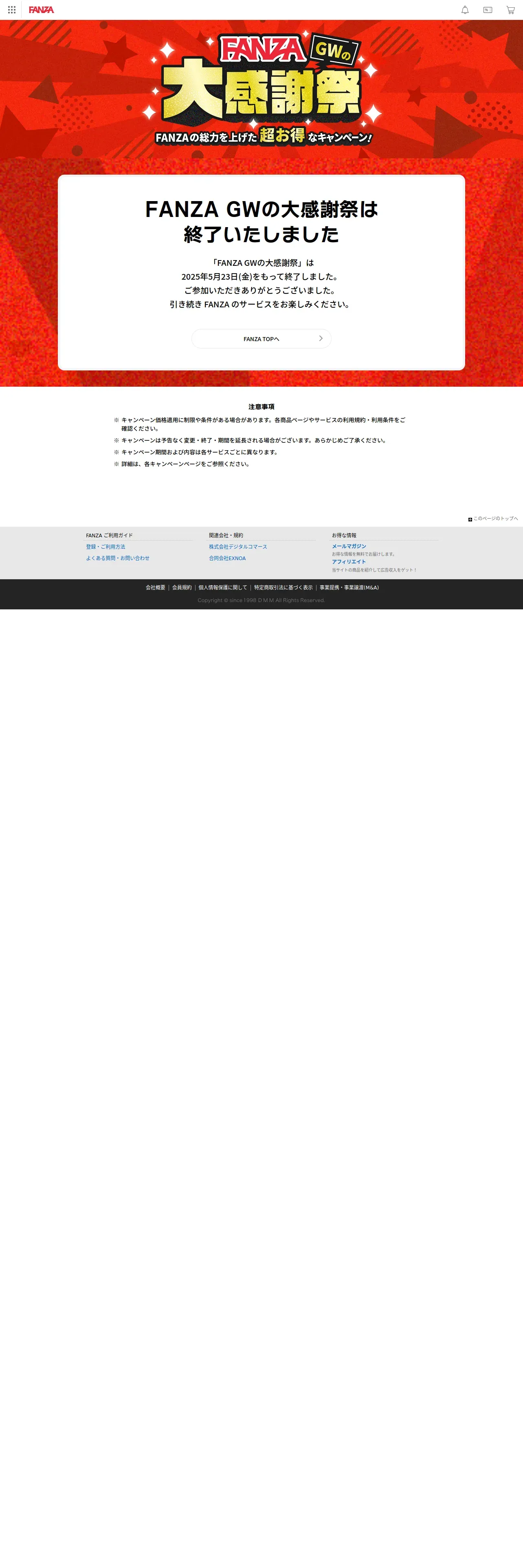
Task: Click text お得な情報を無料でお届けします。
Action: coord(364,554)
